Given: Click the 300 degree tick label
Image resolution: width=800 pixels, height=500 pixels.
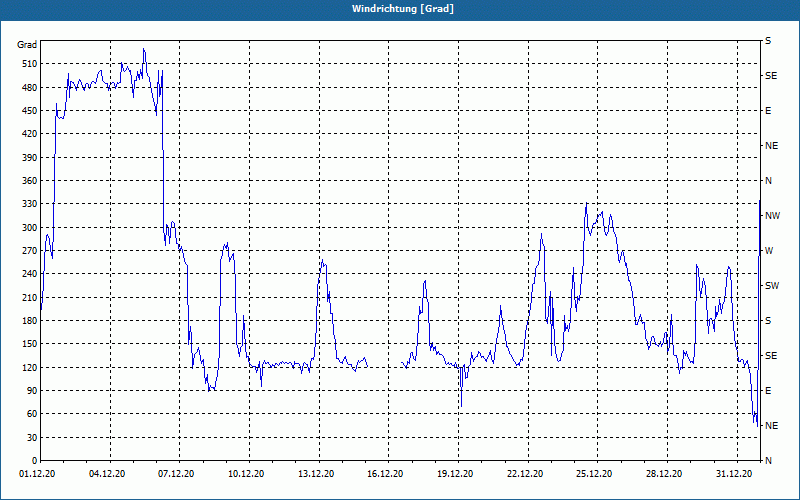Looking at the screenshot, I should [29, 228].
